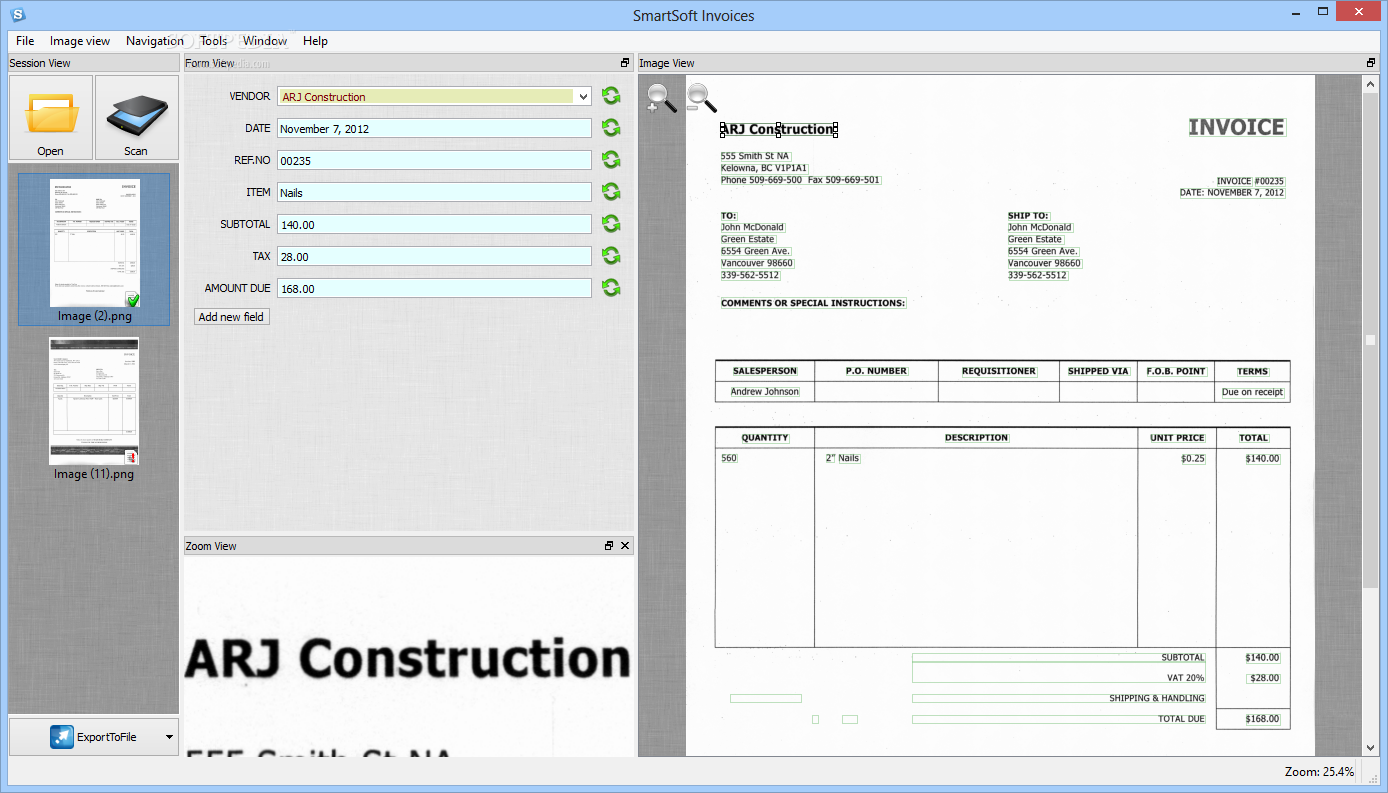The image size is (1388, 793).
Task: Click the 2" Nails description cell
Action: pos(842,458)
